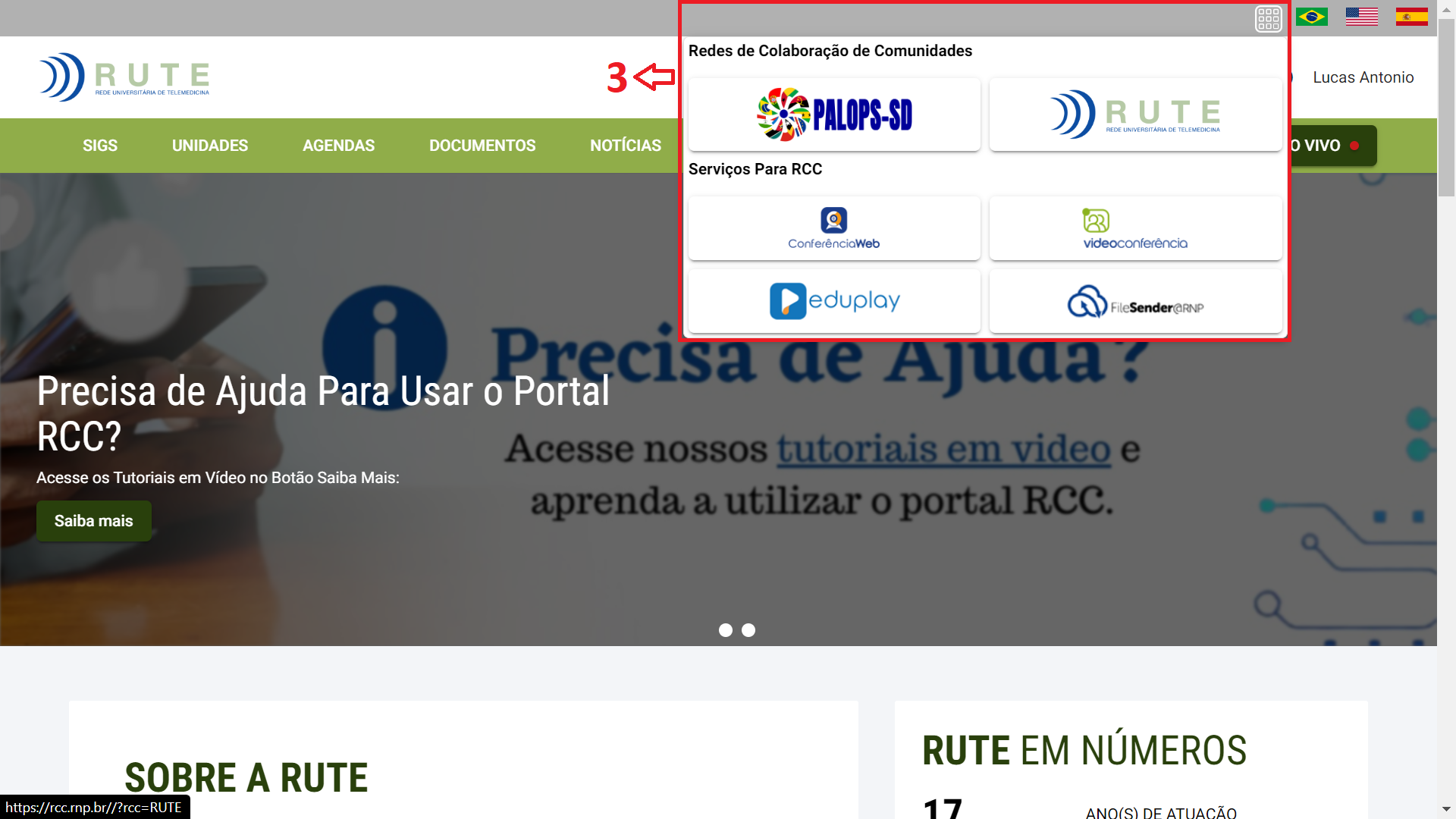Open the SIGS menu item
Image resolution: width=1456 pixels, height=819 pixels.
tap(100, 146)
